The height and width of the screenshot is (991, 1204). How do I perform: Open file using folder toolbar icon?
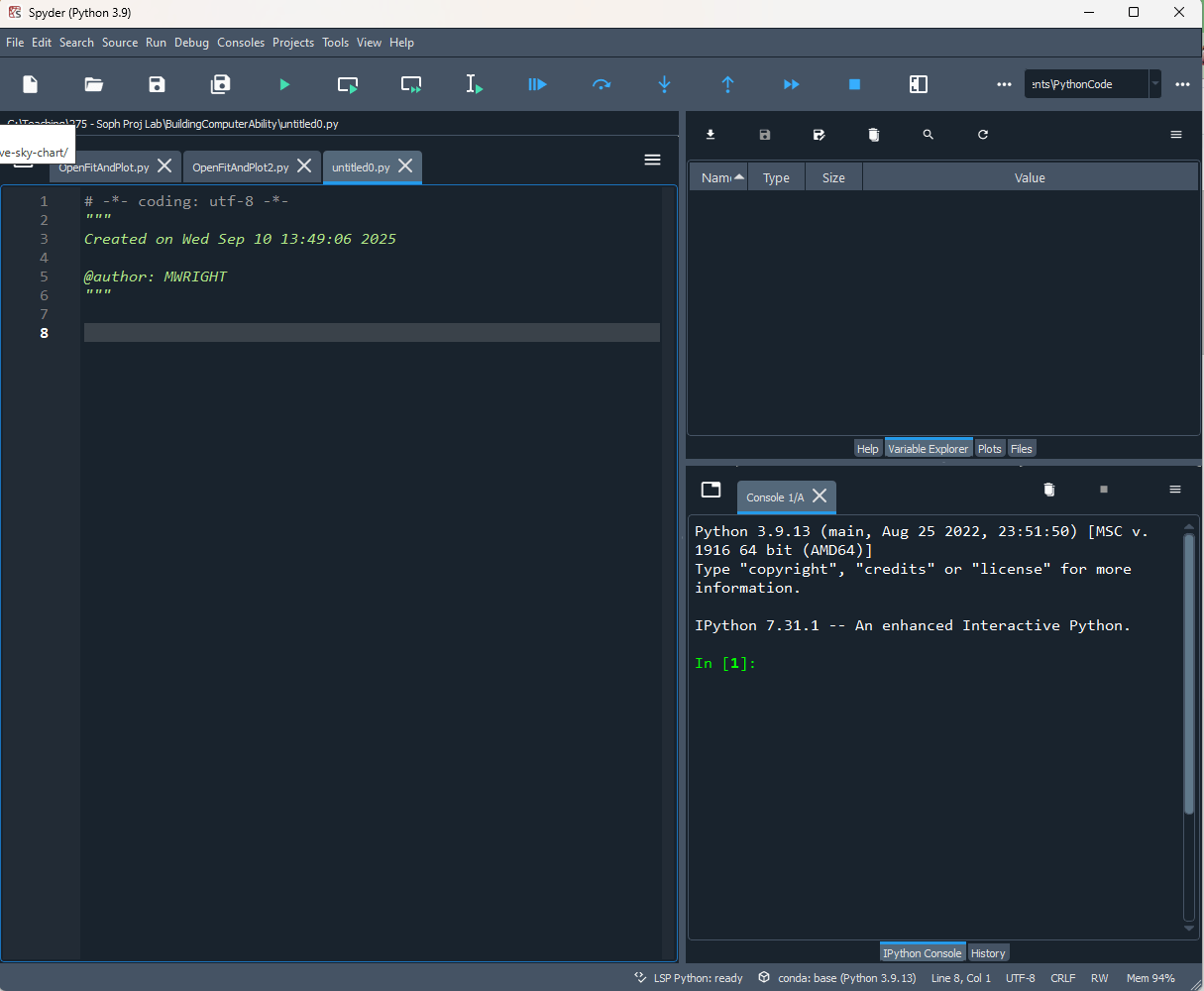tap(94, 84)
